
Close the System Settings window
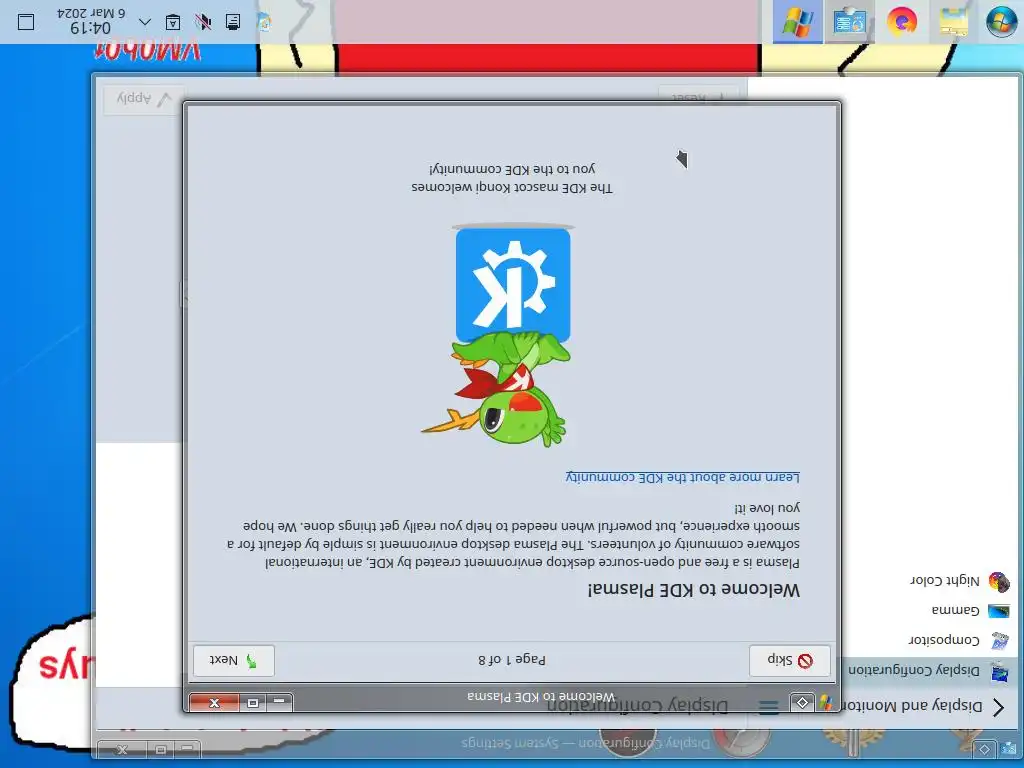tap(122, 749)
